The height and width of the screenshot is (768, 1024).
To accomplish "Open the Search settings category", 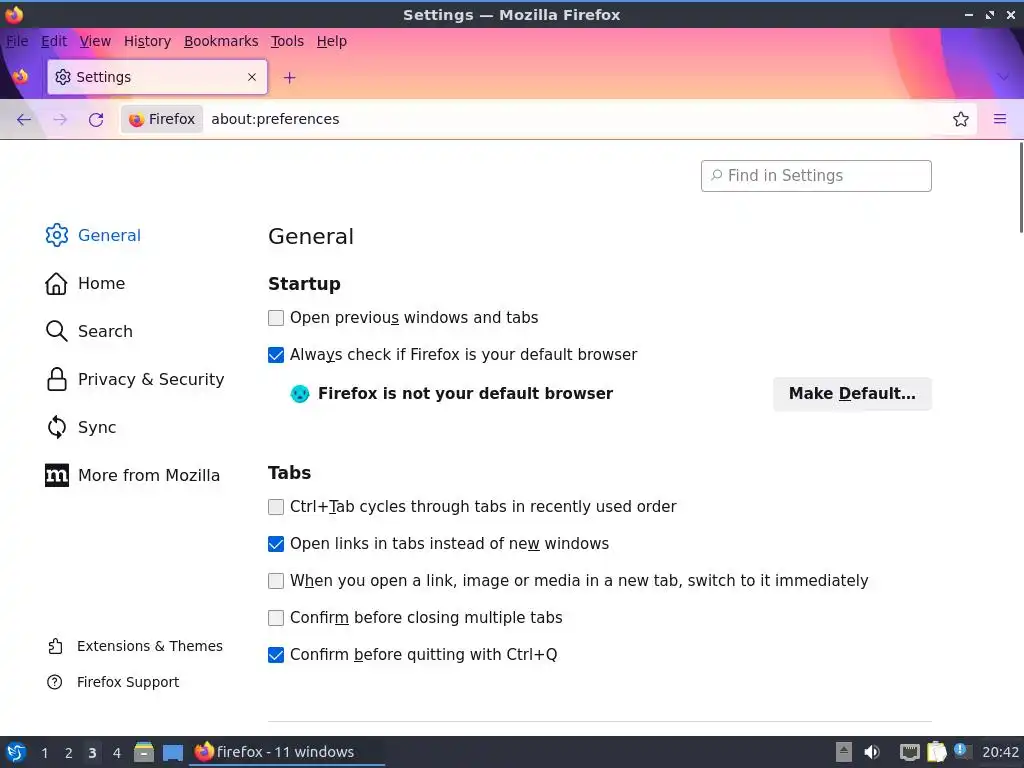I will click(89, 331).
